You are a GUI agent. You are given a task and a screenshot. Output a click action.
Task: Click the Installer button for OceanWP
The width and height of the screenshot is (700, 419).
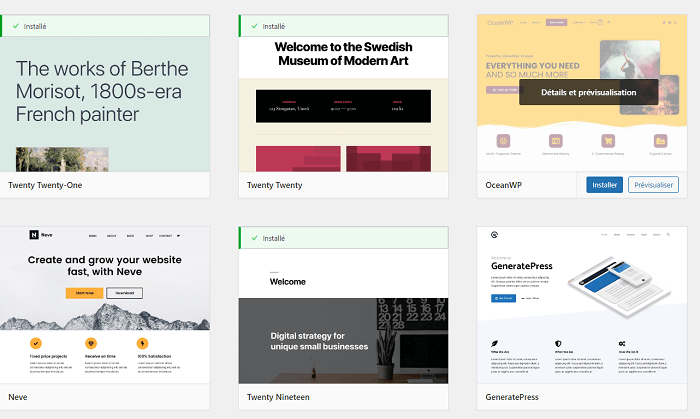click(x=604, y=185)
